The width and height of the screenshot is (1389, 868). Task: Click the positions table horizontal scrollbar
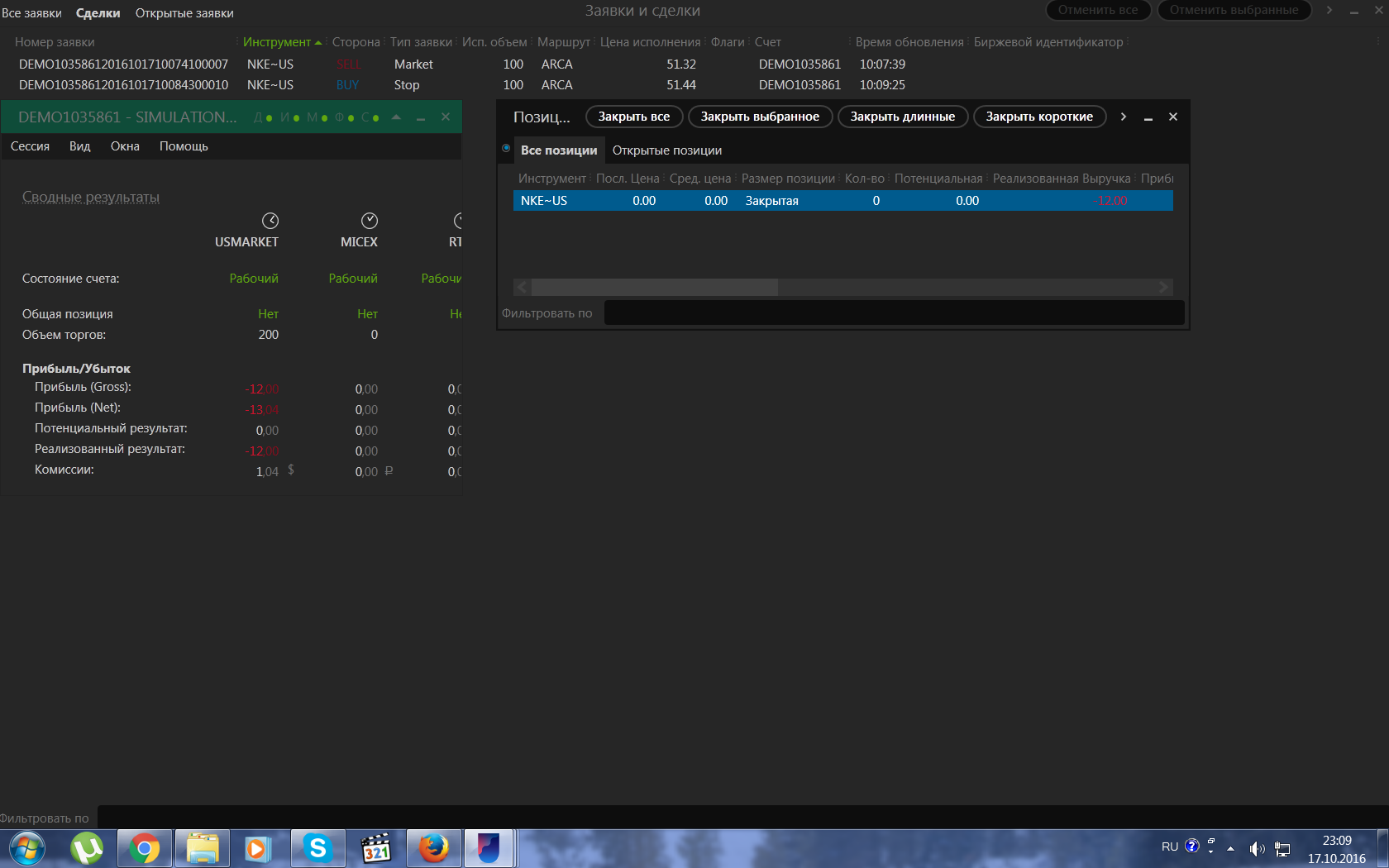click(x=654, y=287)
